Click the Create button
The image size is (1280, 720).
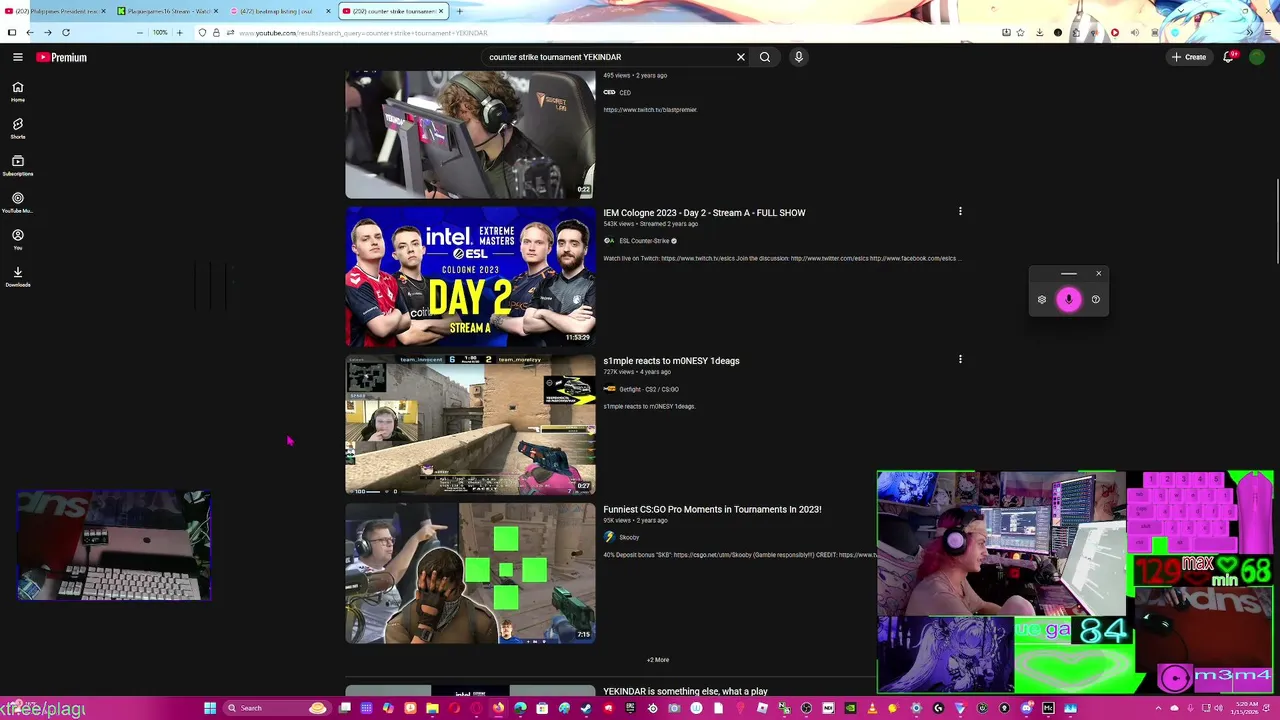pos(1189,57)
